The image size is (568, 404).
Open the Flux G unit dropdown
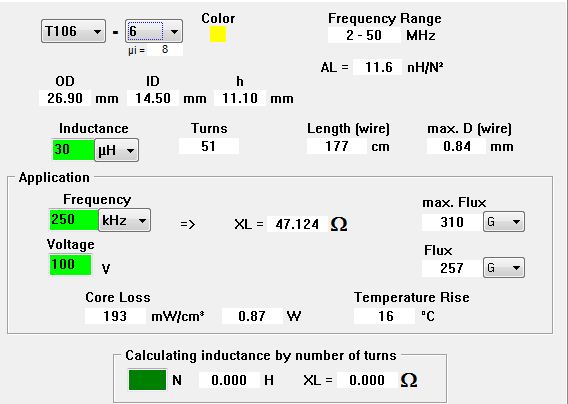pos(504,268)
